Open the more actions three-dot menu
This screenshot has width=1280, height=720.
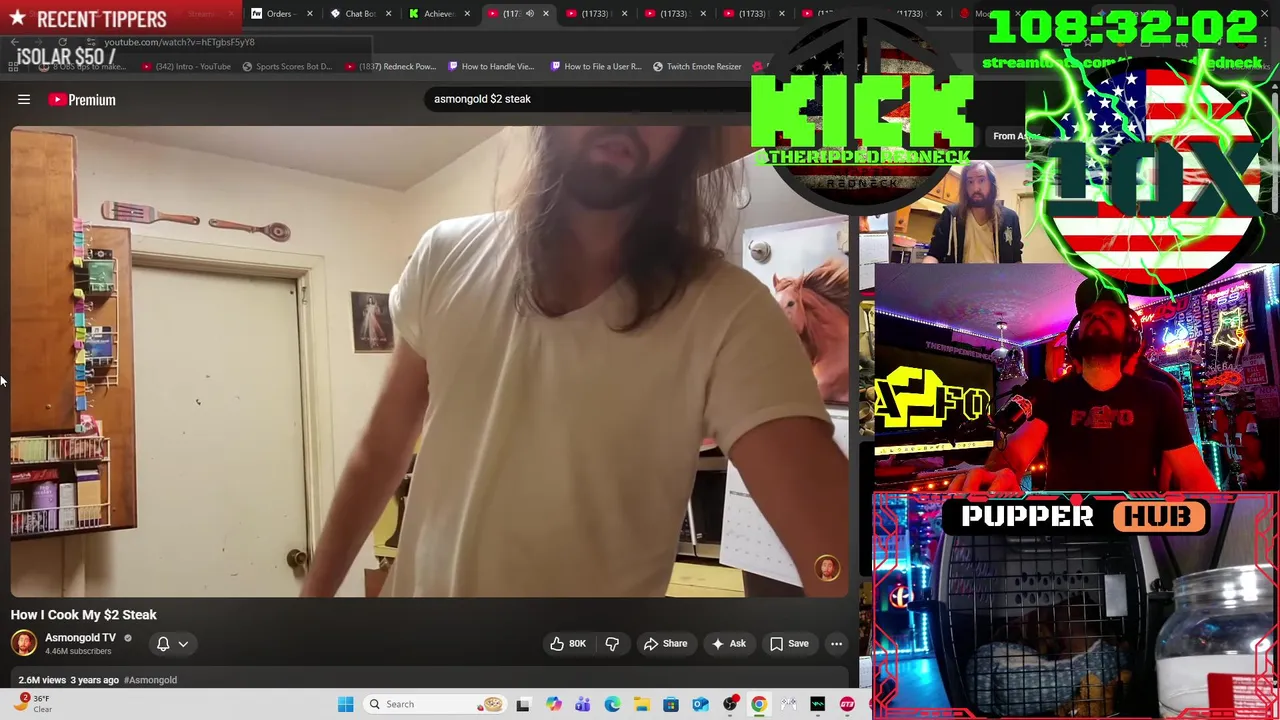coord(836,644)
